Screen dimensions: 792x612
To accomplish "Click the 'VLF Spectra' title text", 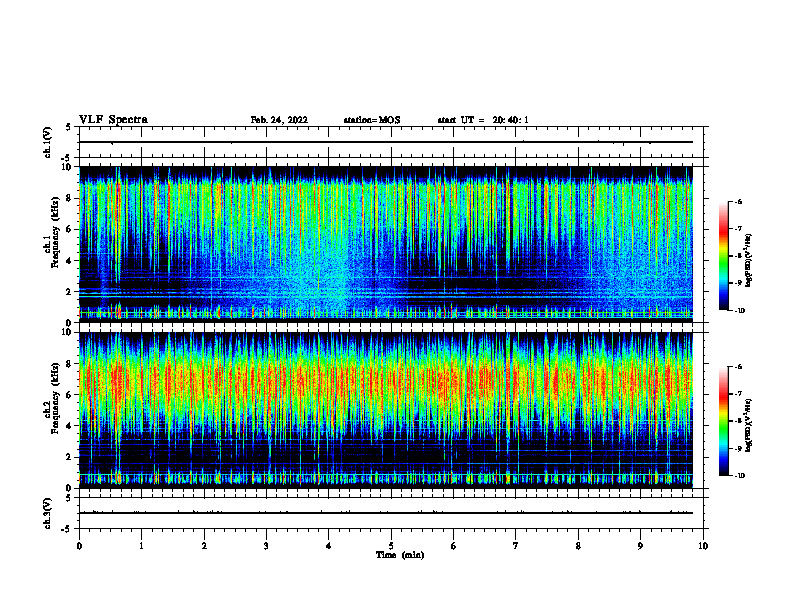I will click(113, 120).
